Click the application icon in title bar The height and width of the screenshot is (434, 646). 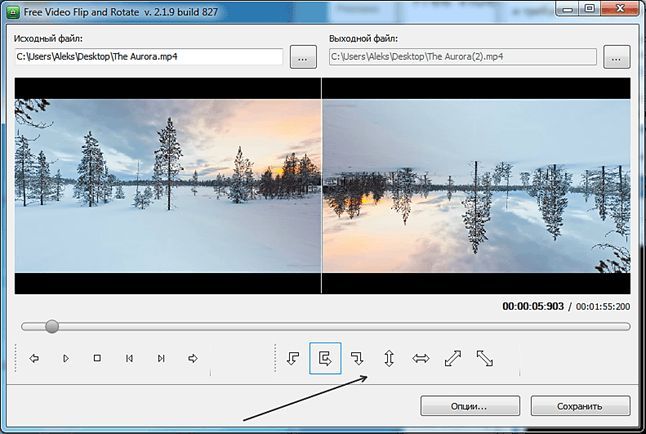[14, 12]
